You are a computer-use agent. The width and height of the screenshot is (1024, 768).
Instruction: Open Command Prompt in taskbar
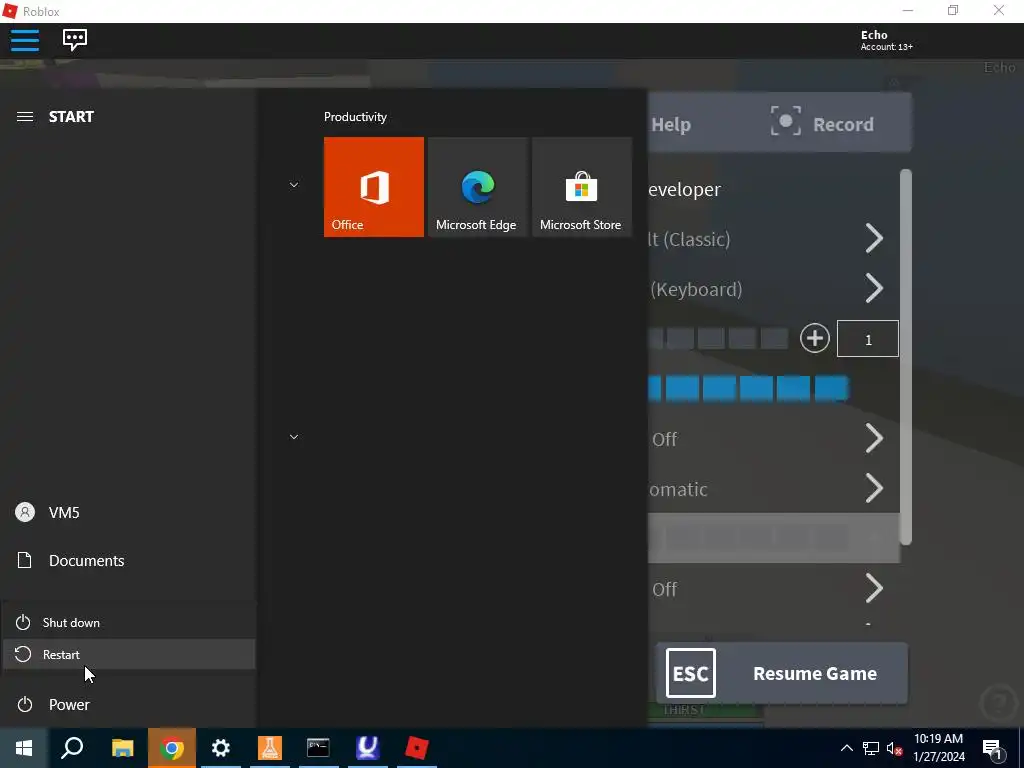coord(318,748)
